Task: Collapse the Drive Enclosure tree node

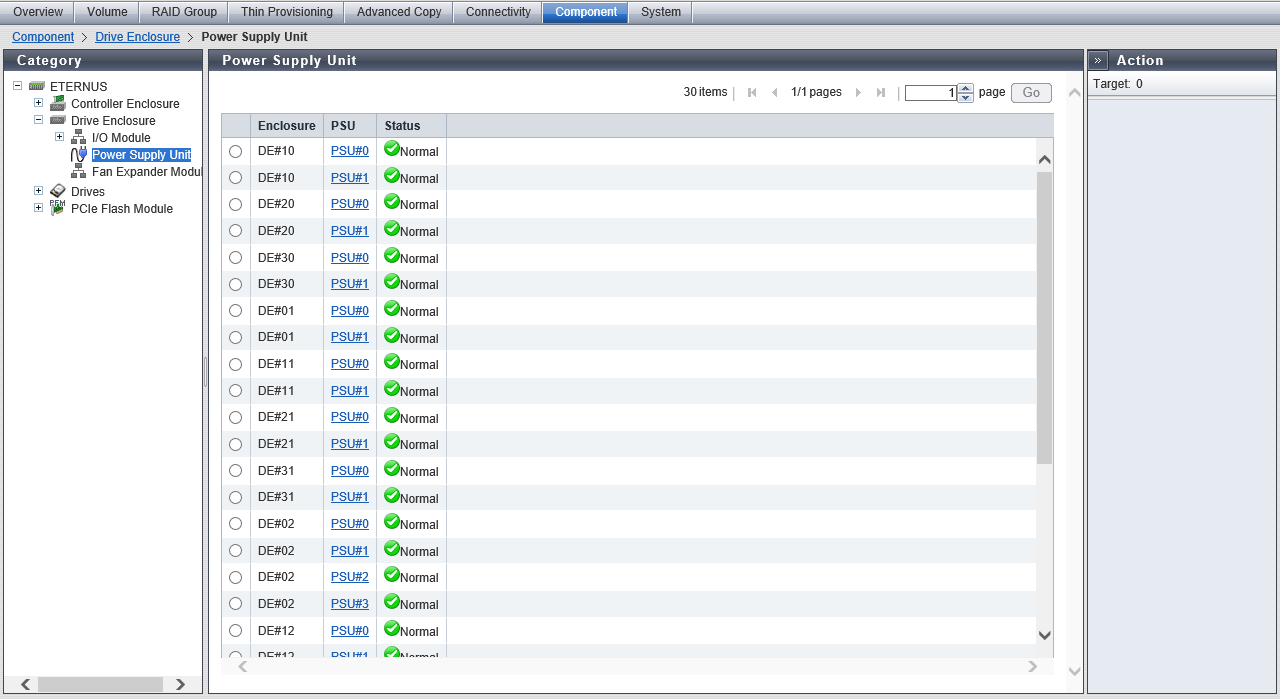Action: [38, 120]
